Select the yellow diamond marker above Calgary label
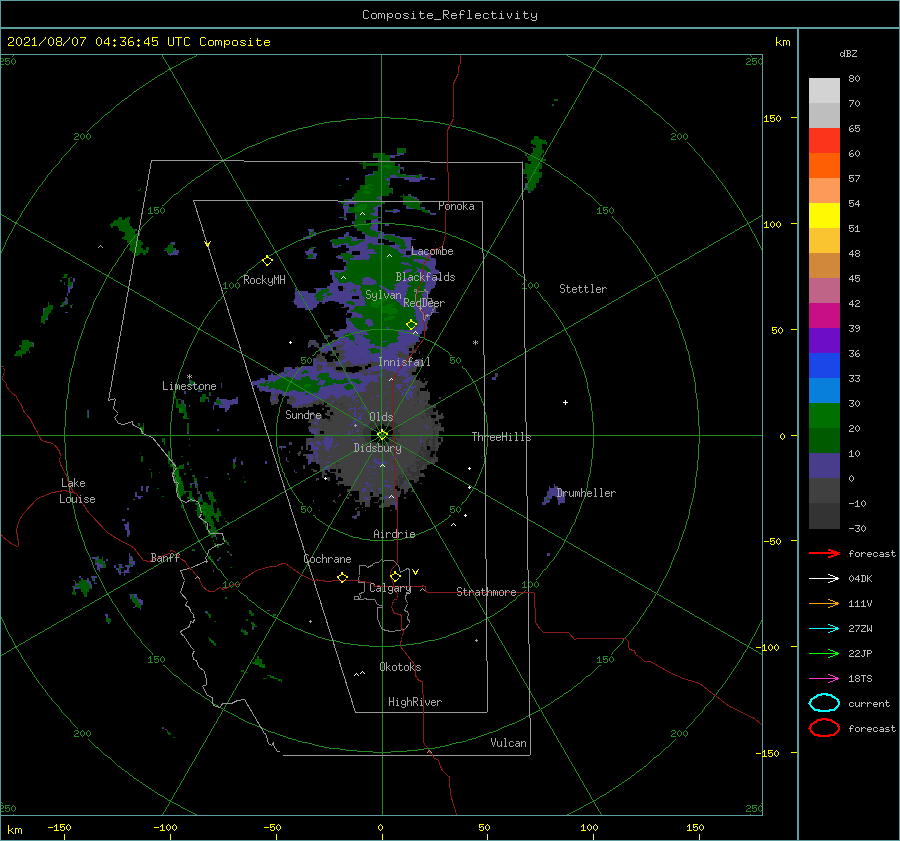Screen dimensions: 900x841 pos(395,576)
